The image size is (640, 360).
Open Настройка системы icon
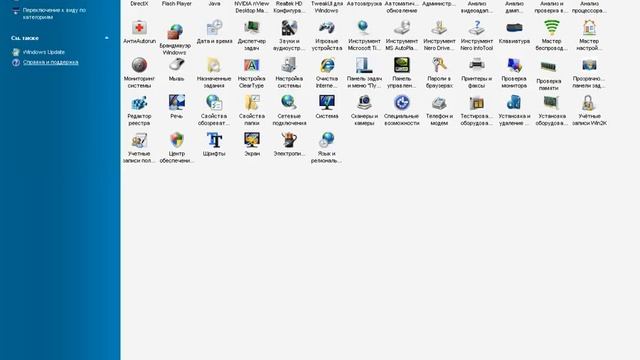[x=289, y=65]
